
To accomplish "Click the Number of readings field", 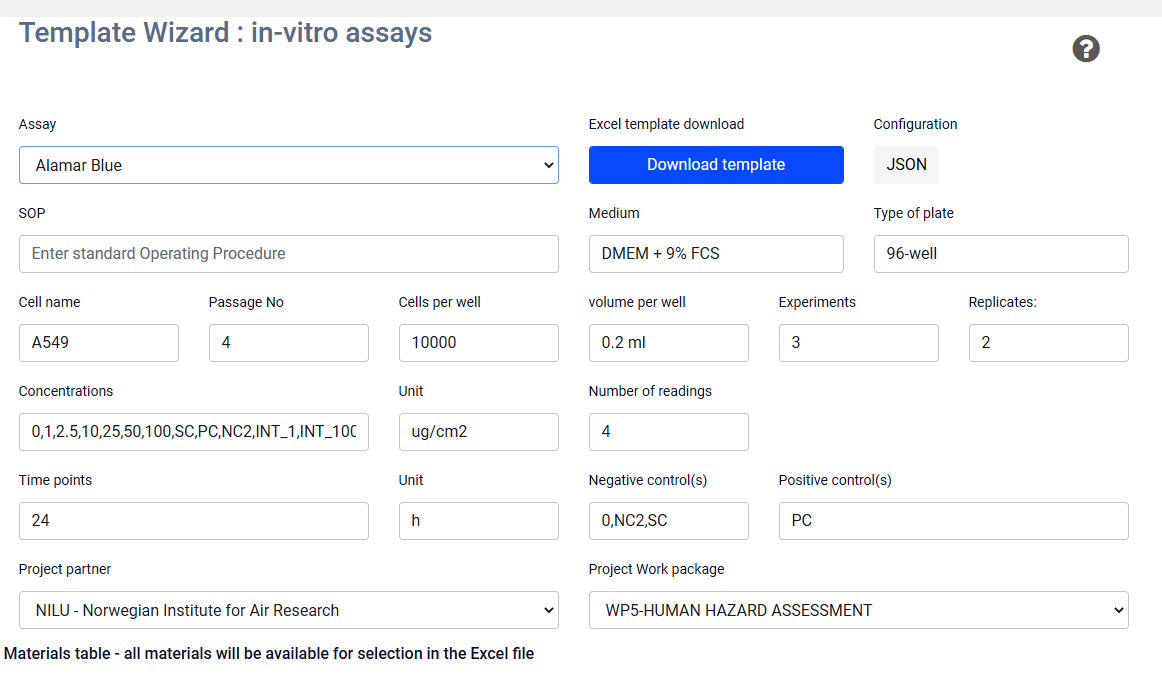I will (668, 432).
